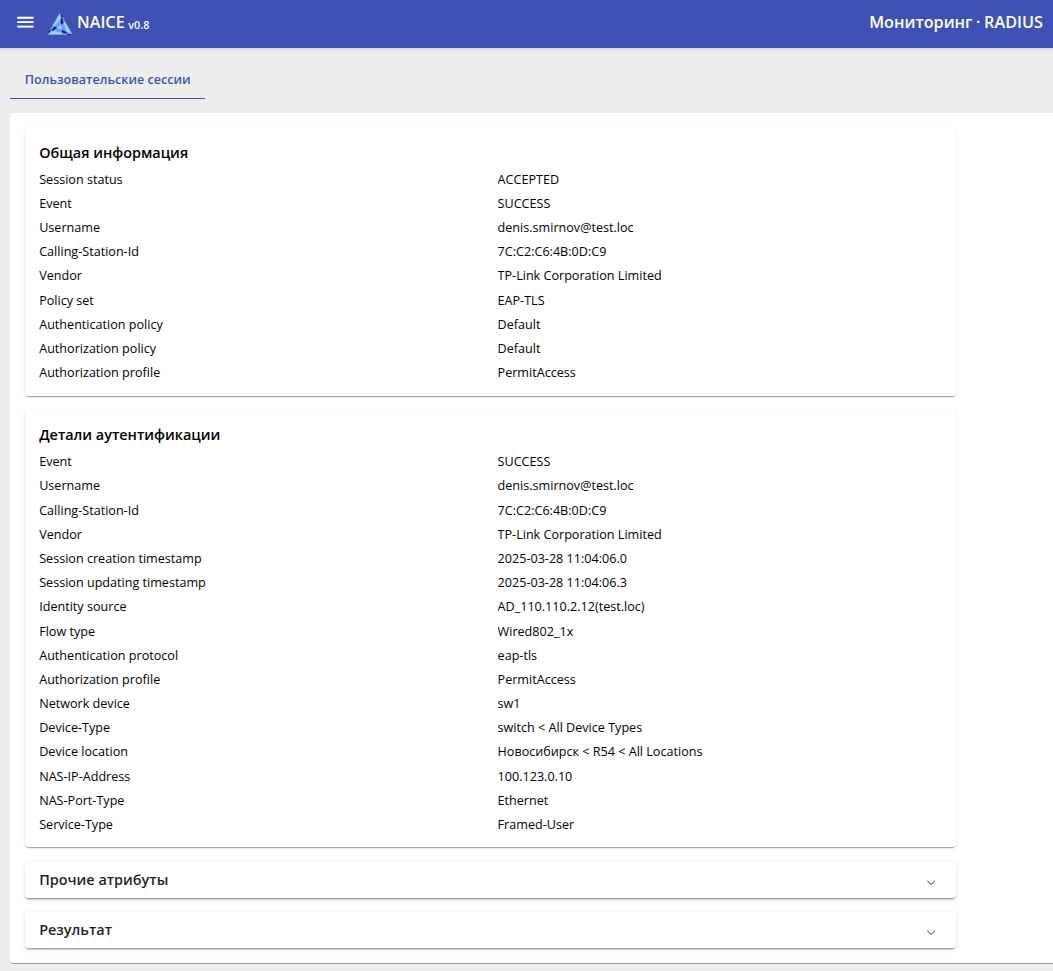This screenshot has width=1053, height=971.
Task: Click the Framed-User service type value
Action: 536,824
